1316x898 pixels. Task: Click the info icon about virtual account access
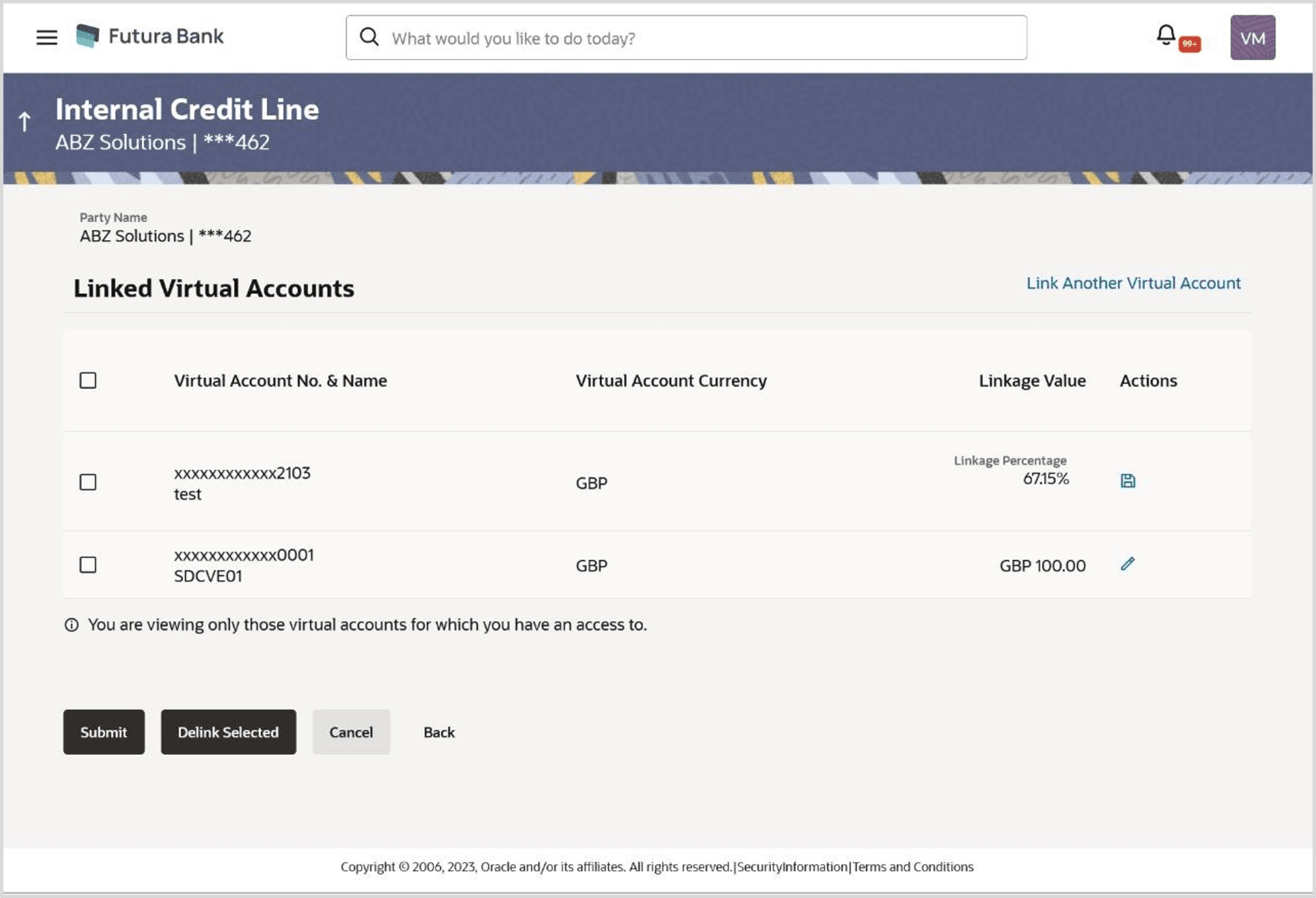coord(71,624)
